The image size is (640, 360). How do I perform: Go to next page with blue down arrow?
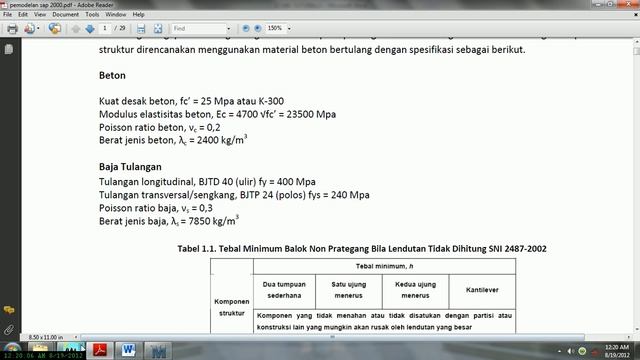[90, 29]
